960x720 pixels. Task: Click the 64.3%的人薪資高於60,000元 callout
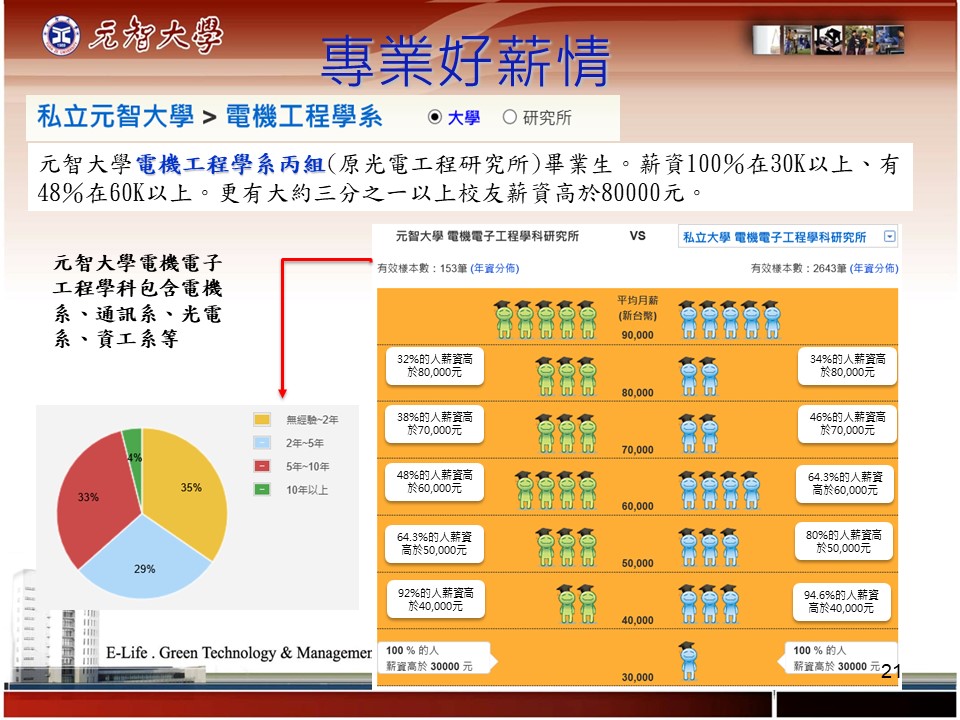click(845, 484)
